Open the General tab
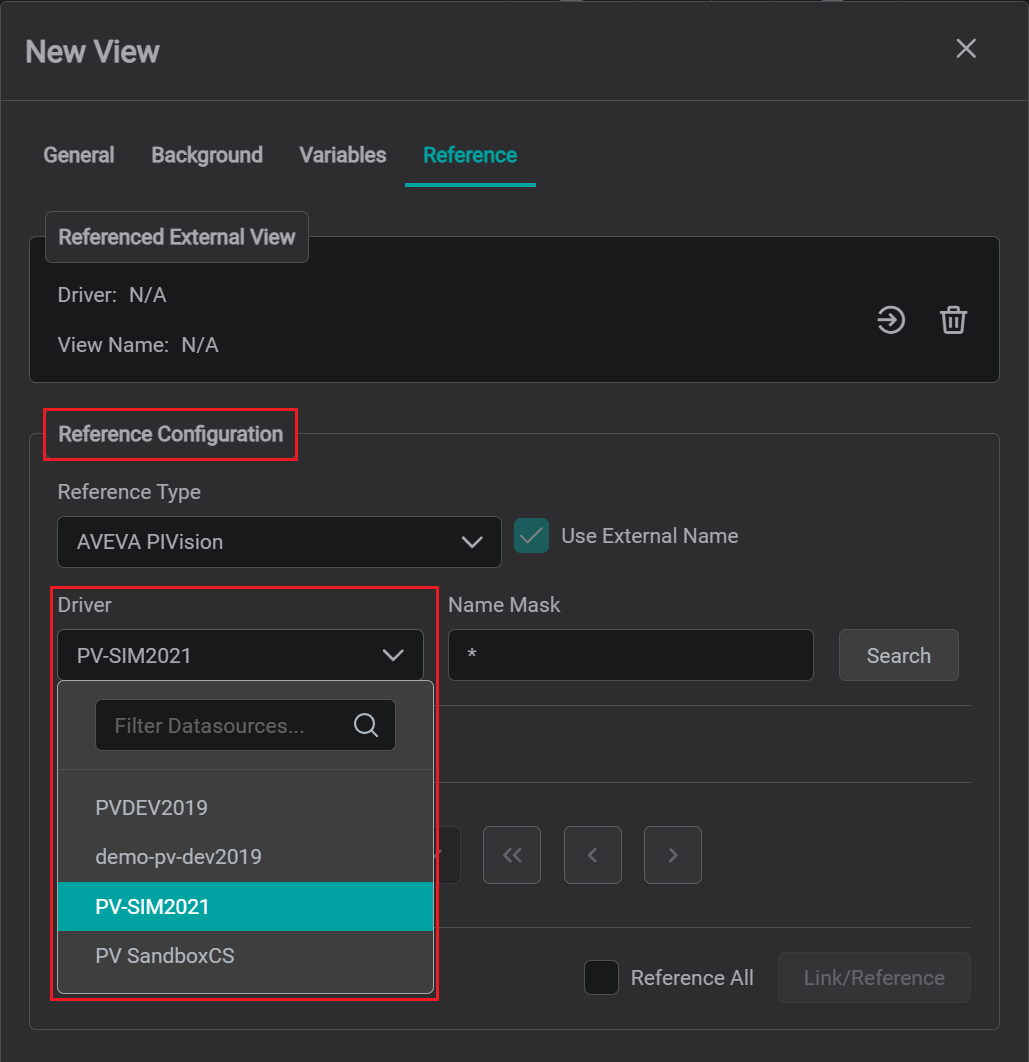This screenshot has height=1062, width=1029. coord(79,155)
